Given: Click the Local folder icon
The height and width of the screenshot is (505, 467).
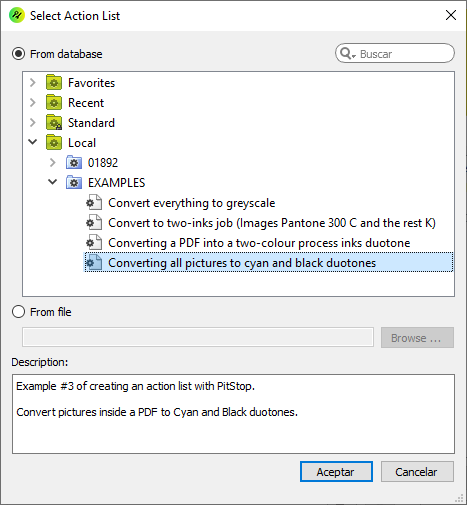Looking at the screenshot, I should pyautogui.click(x=54, y=143).
